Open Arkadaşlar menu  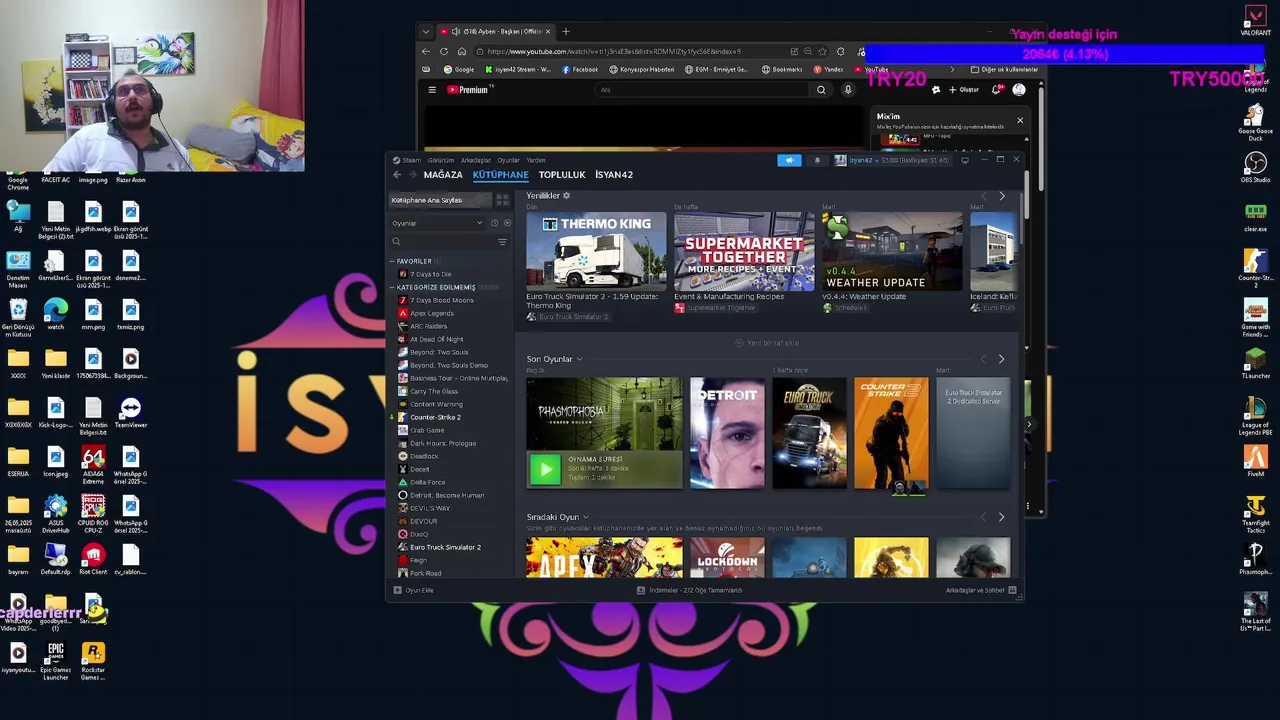point(476,160)
